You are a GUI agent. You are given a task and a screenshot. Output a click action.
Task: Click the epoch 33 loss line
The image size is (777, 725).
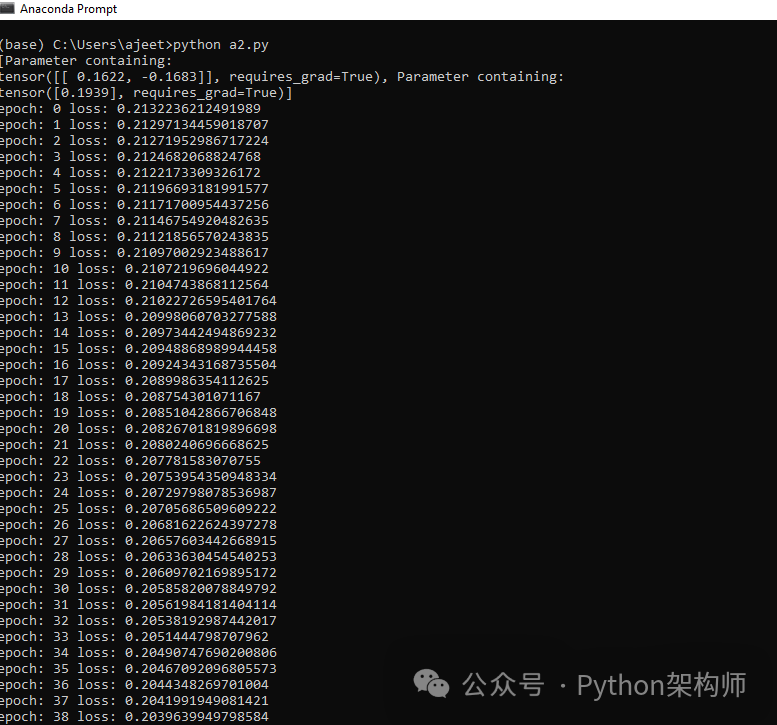tap(134, 636)
